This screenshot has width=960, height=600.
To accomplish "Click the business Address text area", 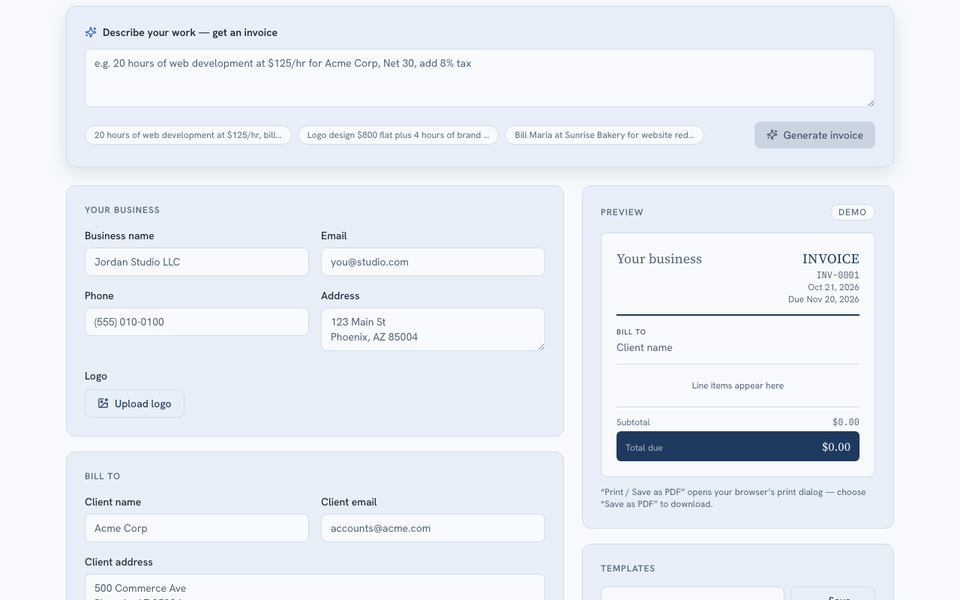I will (433, 329).
